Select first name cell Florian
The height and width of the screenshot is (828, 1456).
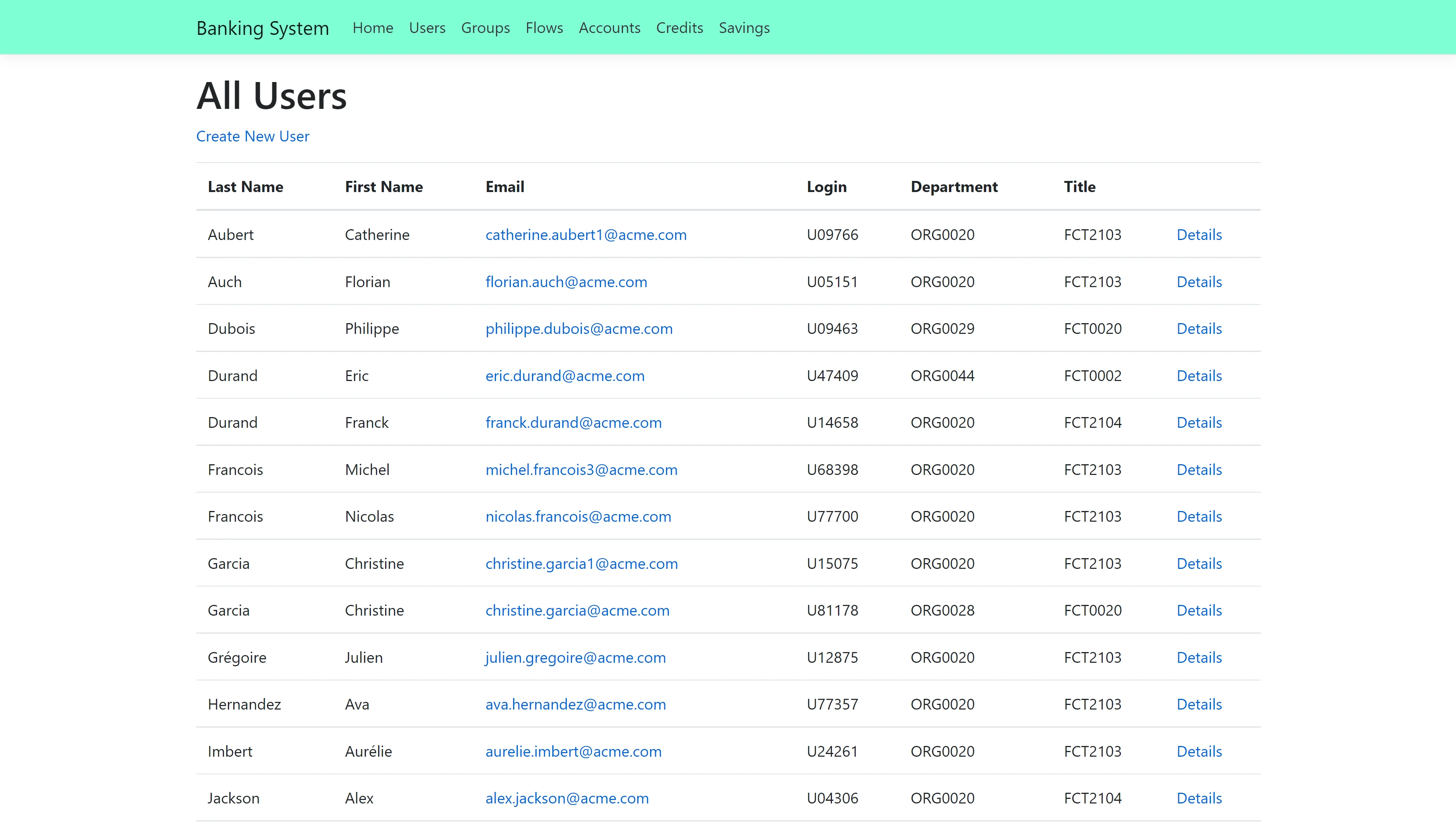[x=367, y=281]
